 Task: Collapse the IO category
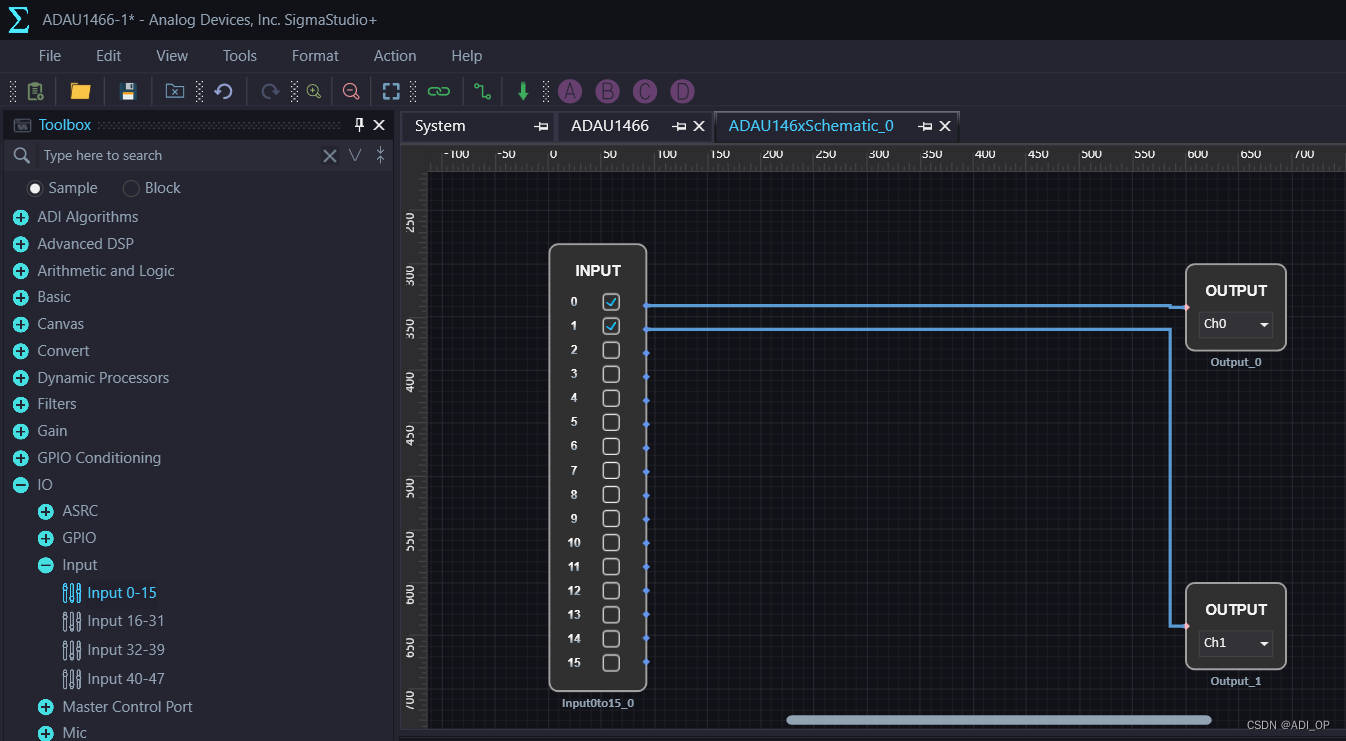pos(20,485)
